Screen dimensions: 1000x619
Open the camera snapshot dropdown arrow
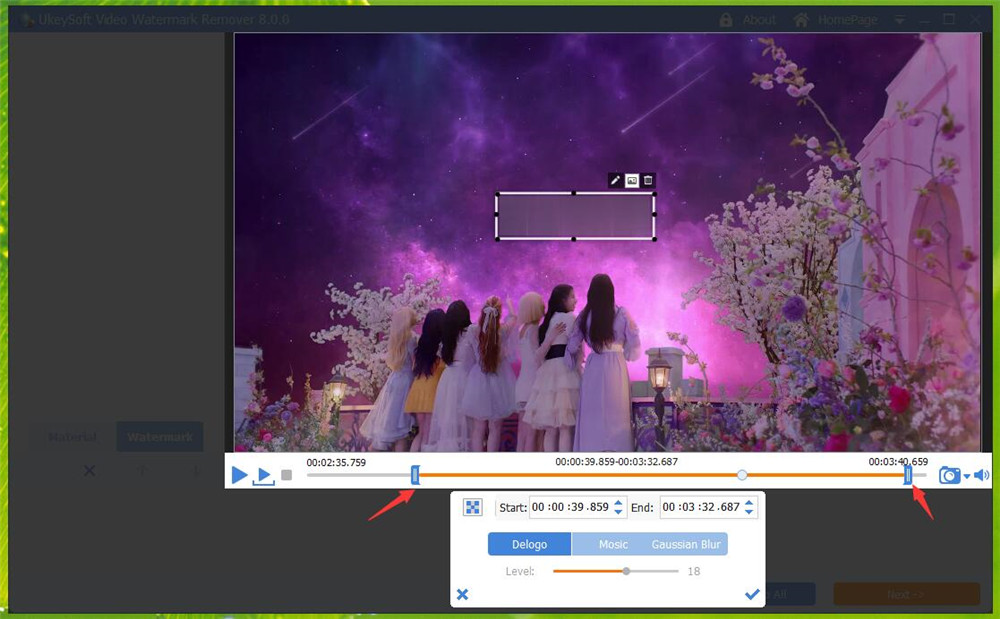[967, 476]
